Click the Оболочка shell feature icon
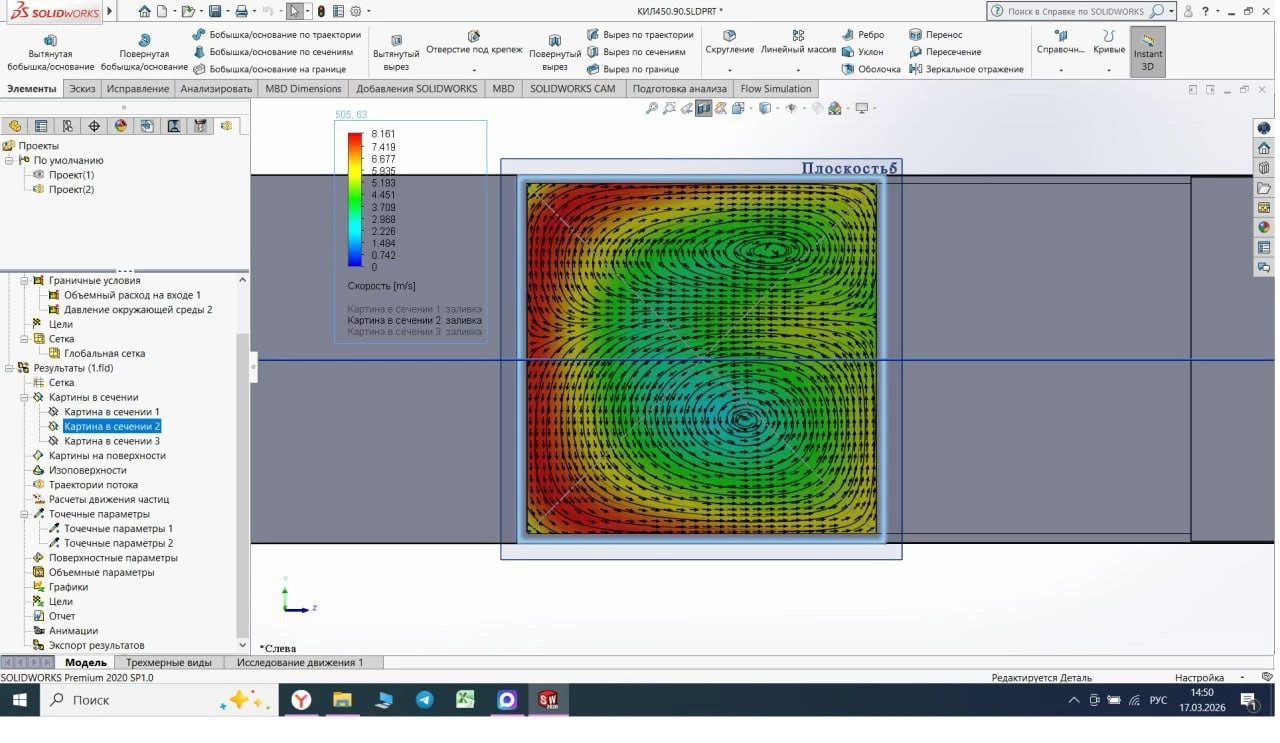1280x743 pixels. (848, 69)
